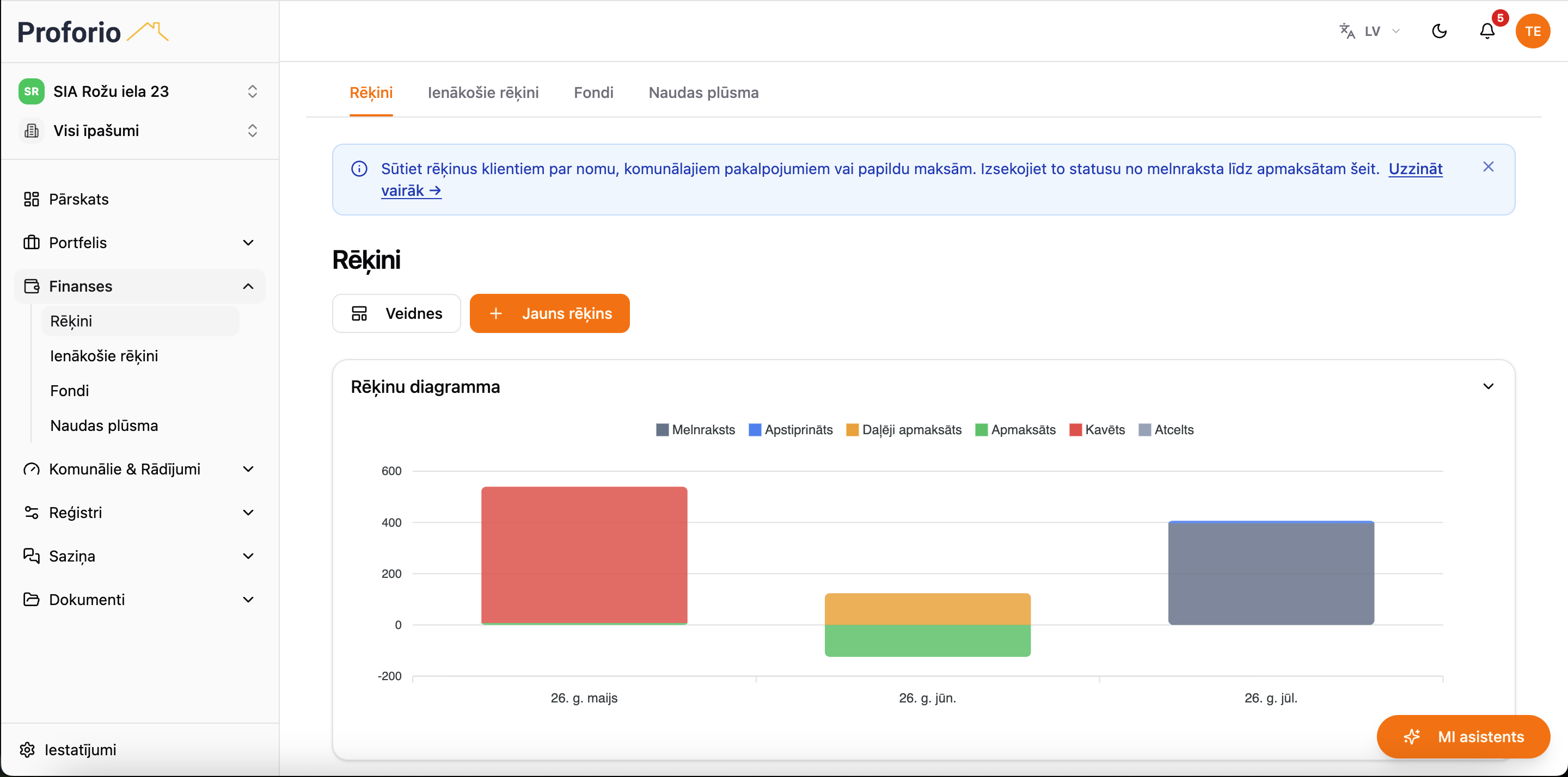This screenshot has height=777, width=1568.
Task: Click the Proforio logo
Action: click(93, 32)
